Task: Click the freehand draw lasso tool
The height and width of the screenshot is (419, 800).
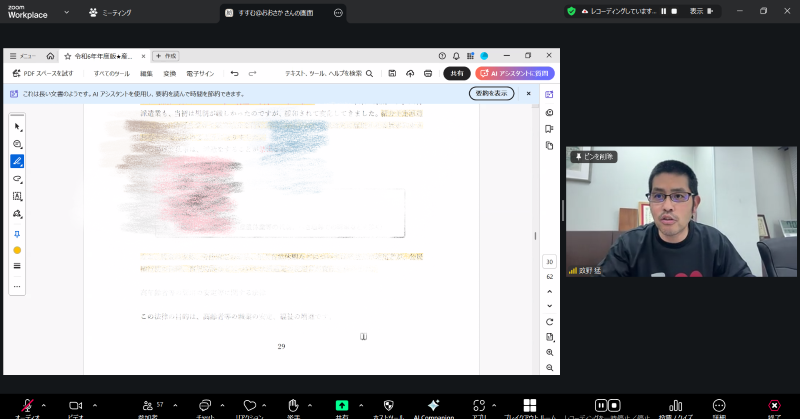Action: tap(17, 178)
